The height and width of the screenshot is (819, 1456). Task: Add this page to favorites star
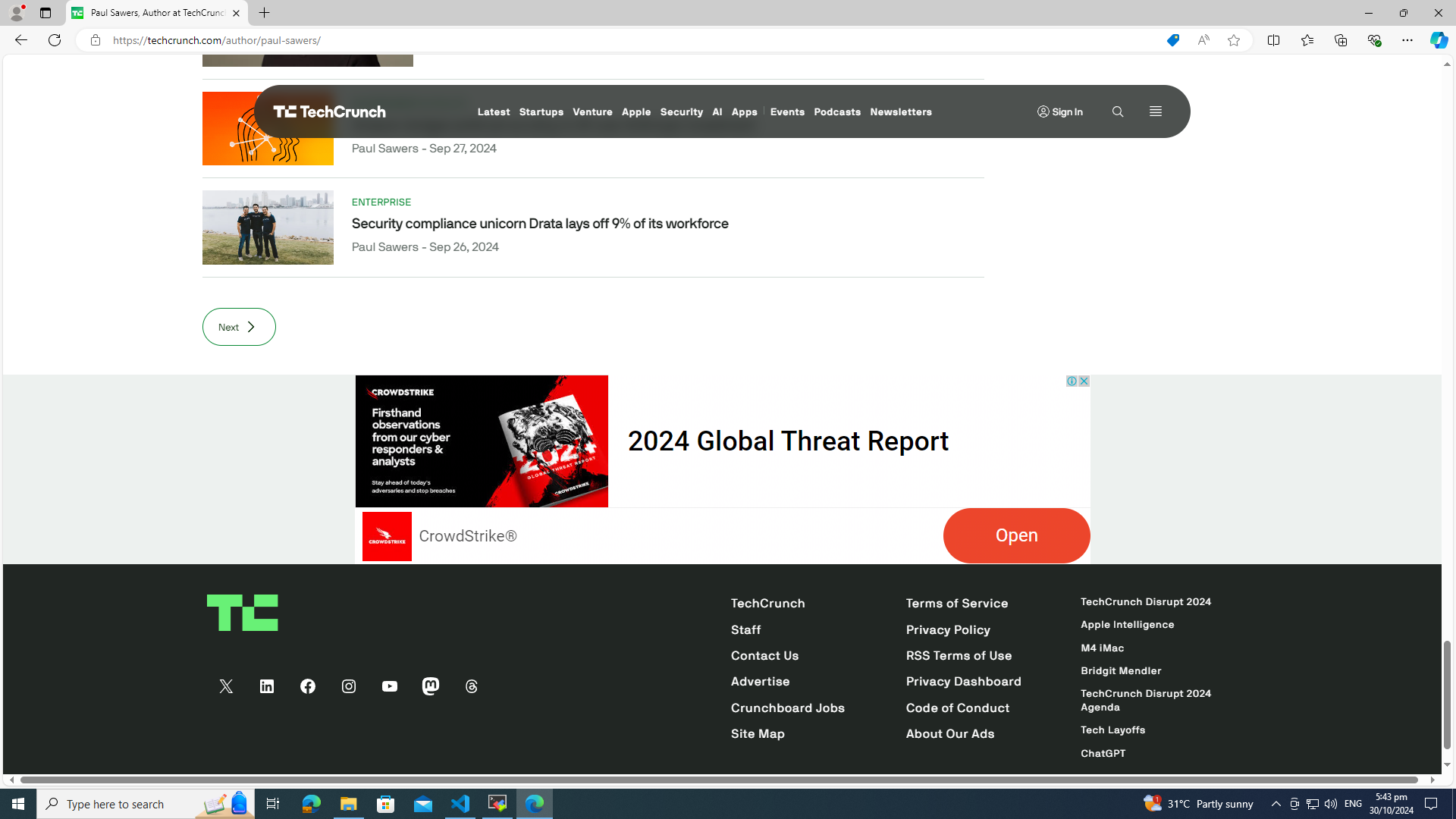1234,40
